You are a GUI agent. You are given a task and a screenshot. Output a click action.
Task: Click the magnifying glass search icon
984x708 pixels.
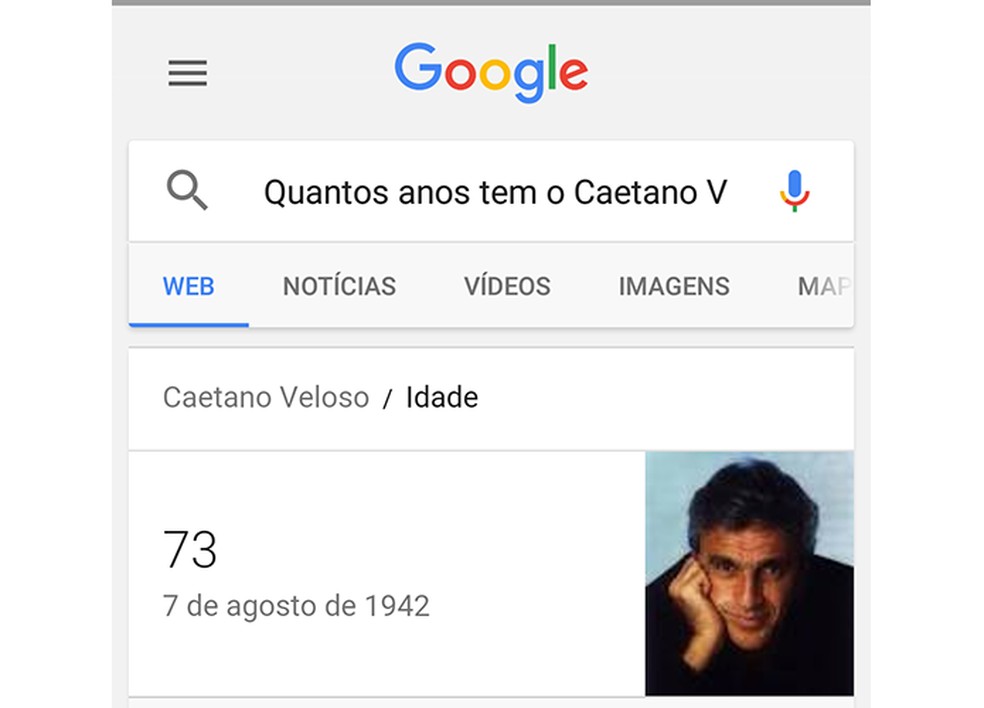pos(187,190)
